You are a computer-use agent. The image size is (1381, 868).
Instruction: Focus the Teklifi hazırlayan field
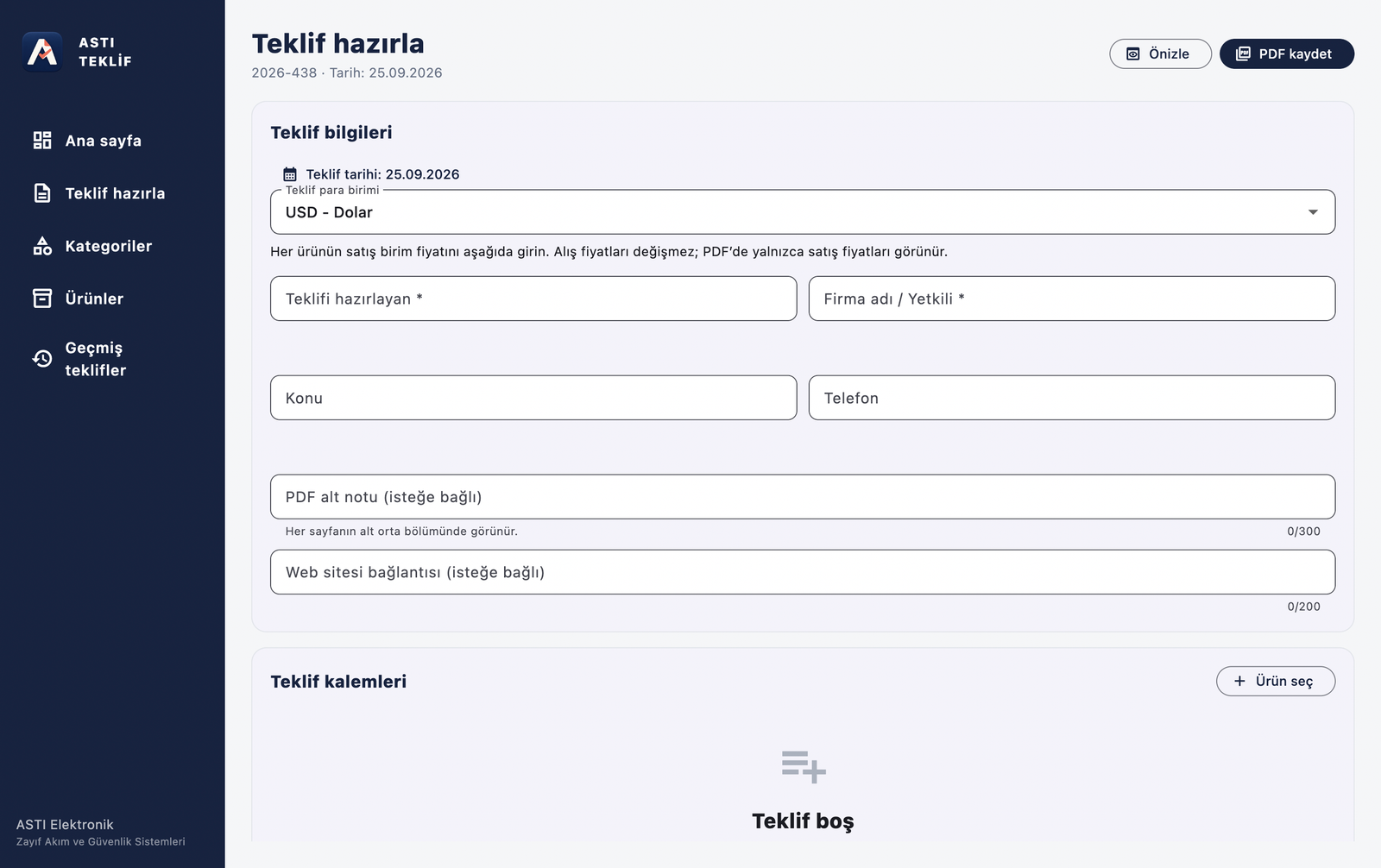[x=533, y=299]
